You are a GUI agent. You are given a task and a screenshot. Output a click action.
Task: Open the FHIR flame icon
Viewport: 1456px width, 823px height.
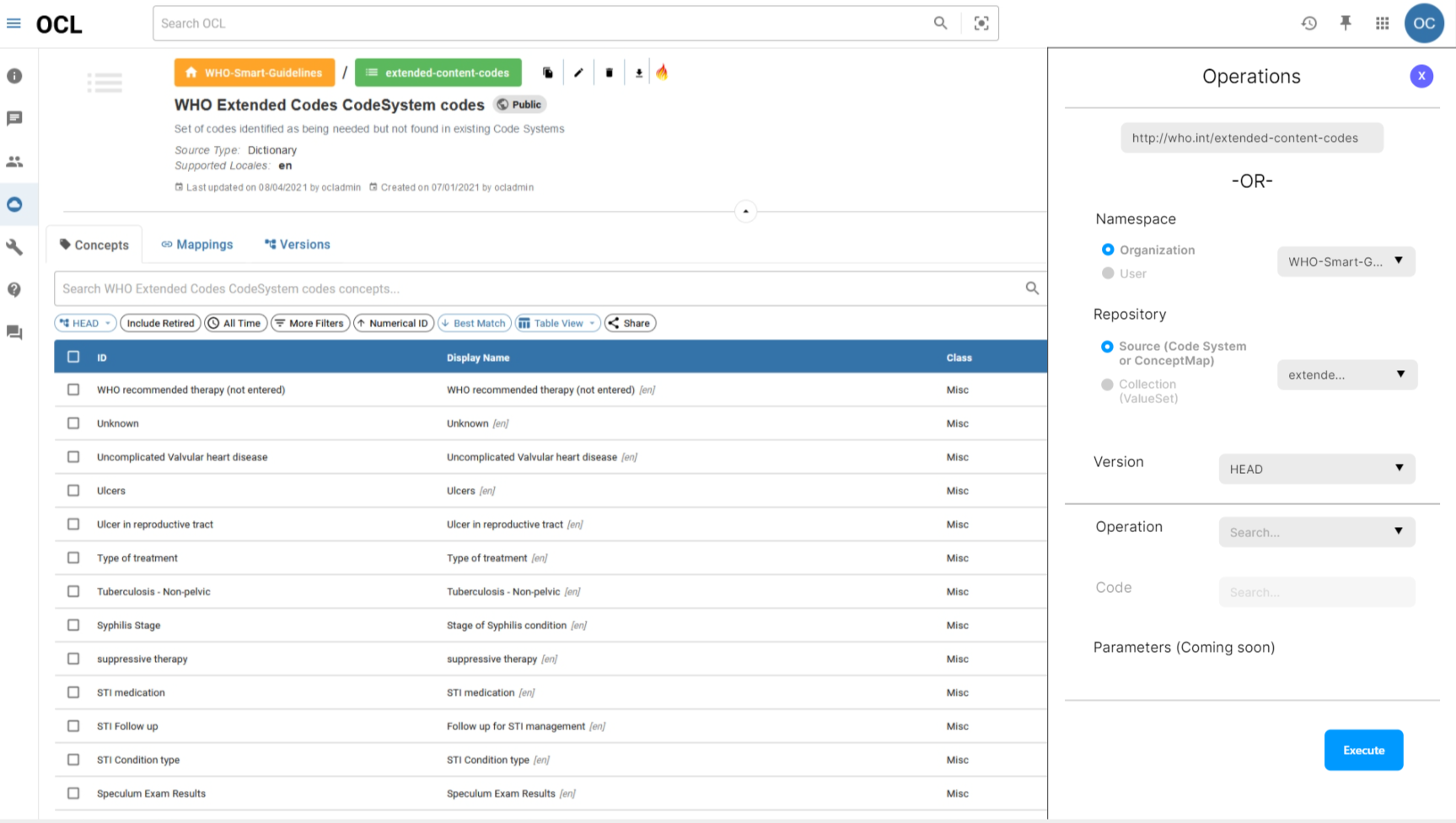[663, 73]
